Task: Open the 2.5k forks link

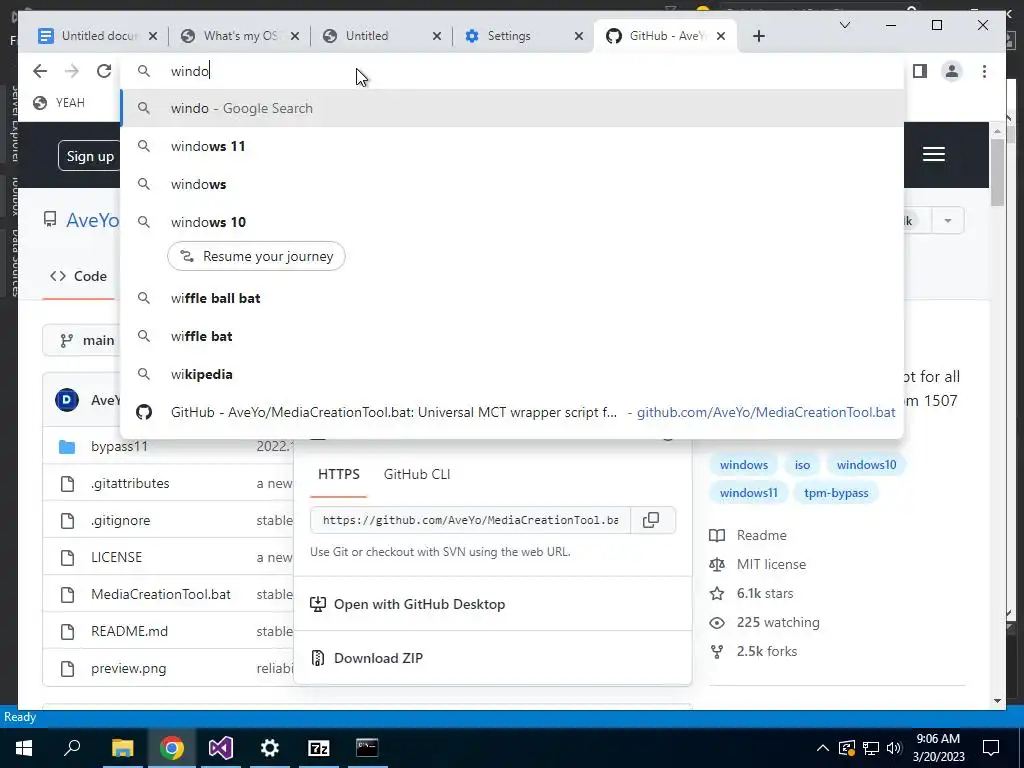Action: pos(753,652)
